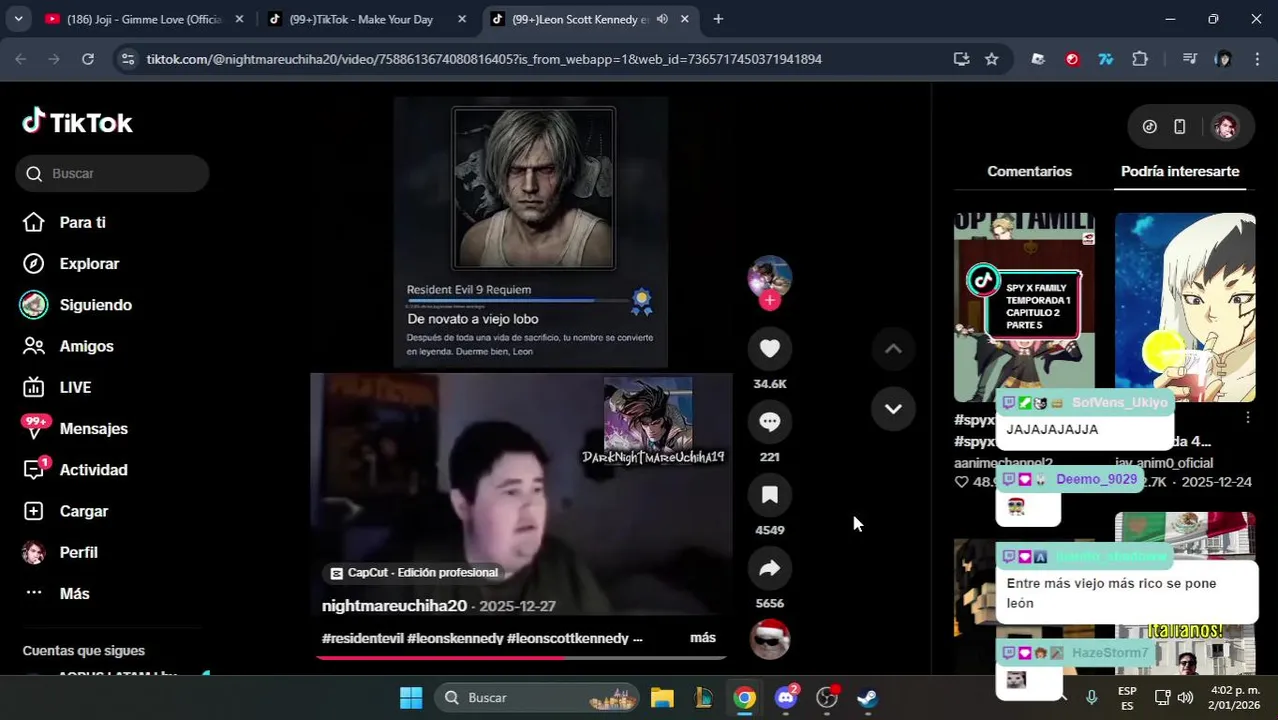1278x720 pixels.
Task: Like the video with the heart icon
Action: click(770, 348)
